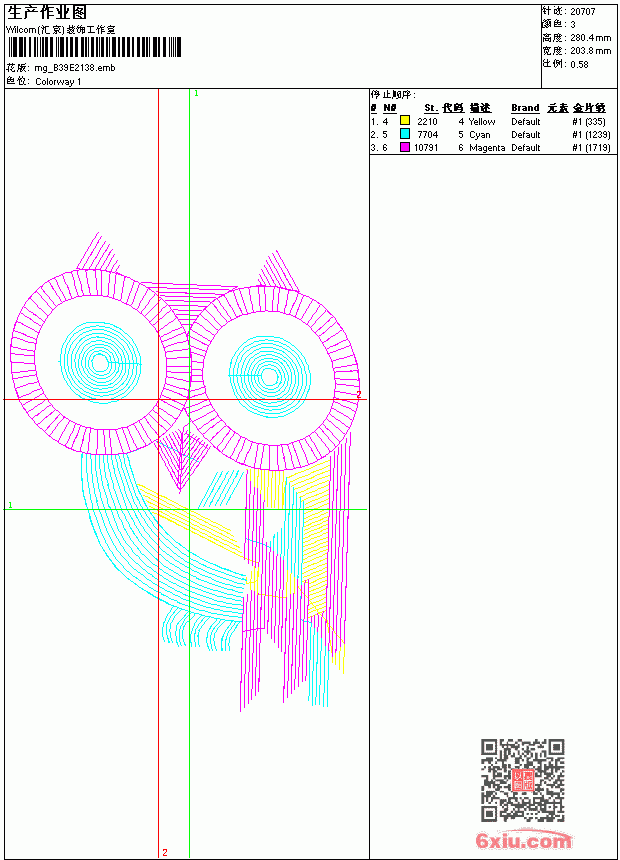Click the stitch count 20707 value
Viewport: 620px width, 860px height.
coord(583,12)
